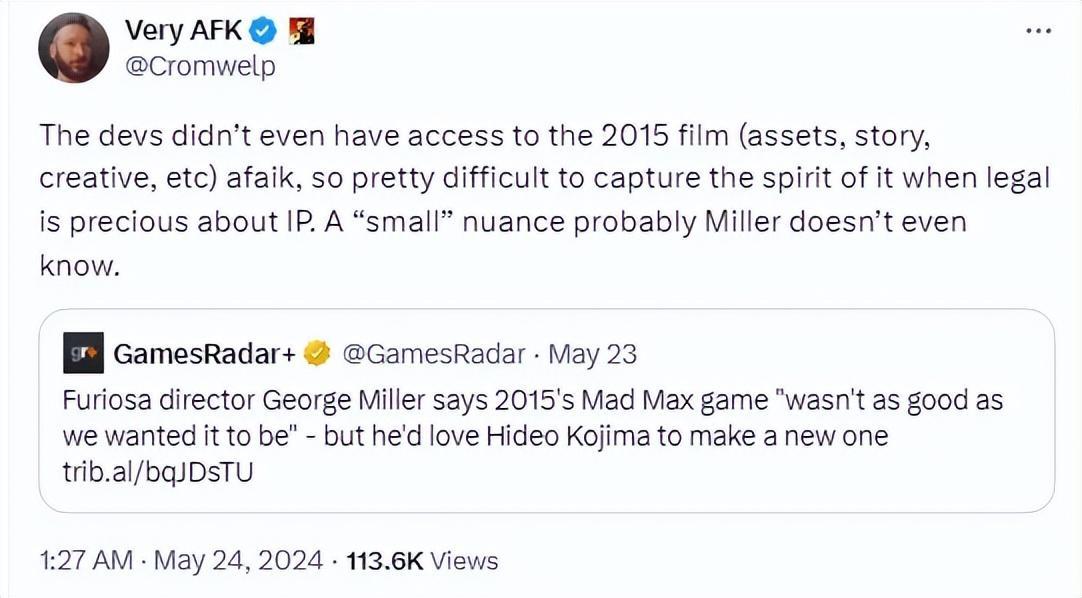The image size is (1082, 598).
Task: Click the Very AFK display name
Action: click(x=183, y=31)
